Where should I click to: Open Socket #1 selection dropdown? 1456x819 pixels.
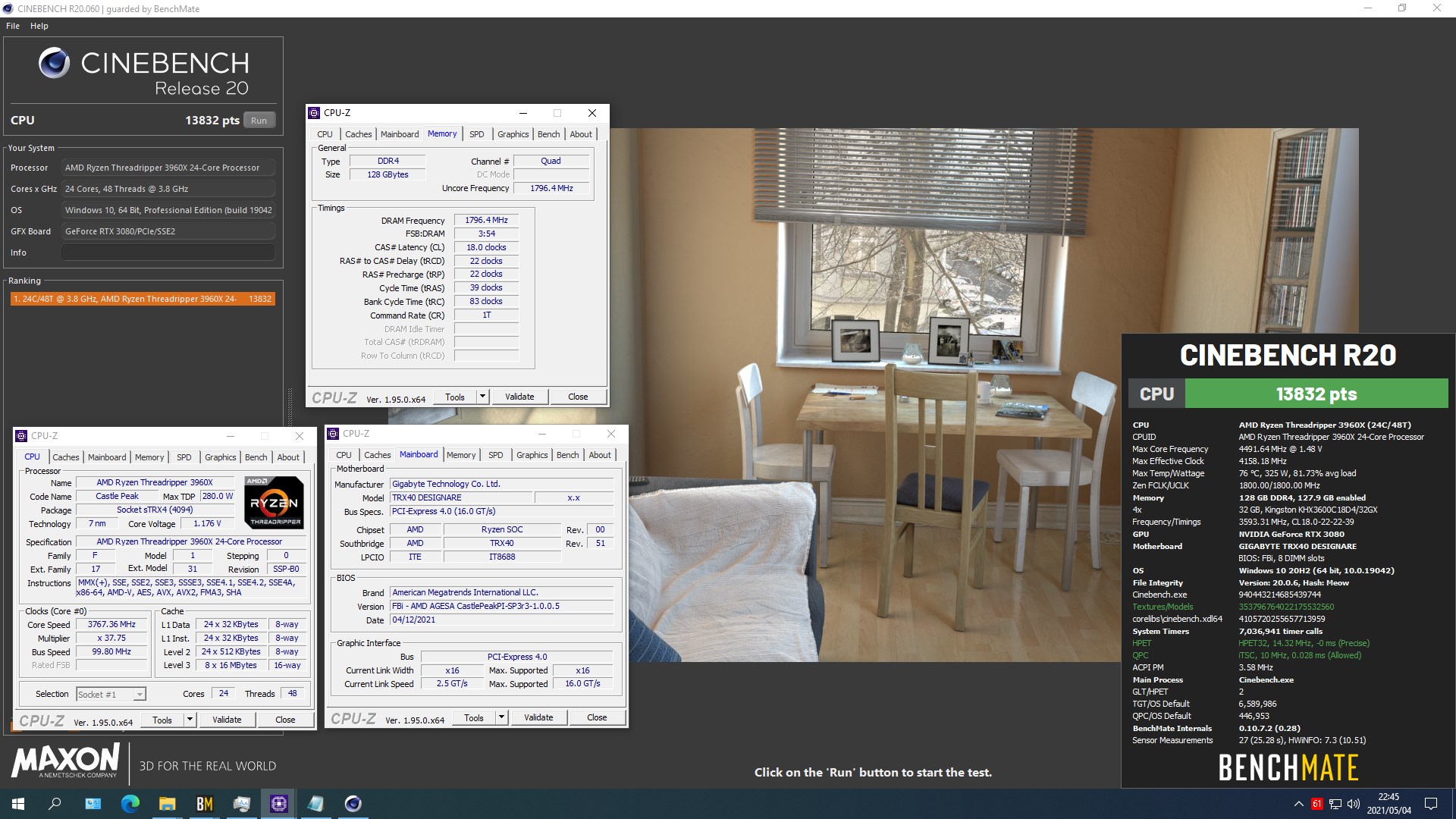(111, 695)
